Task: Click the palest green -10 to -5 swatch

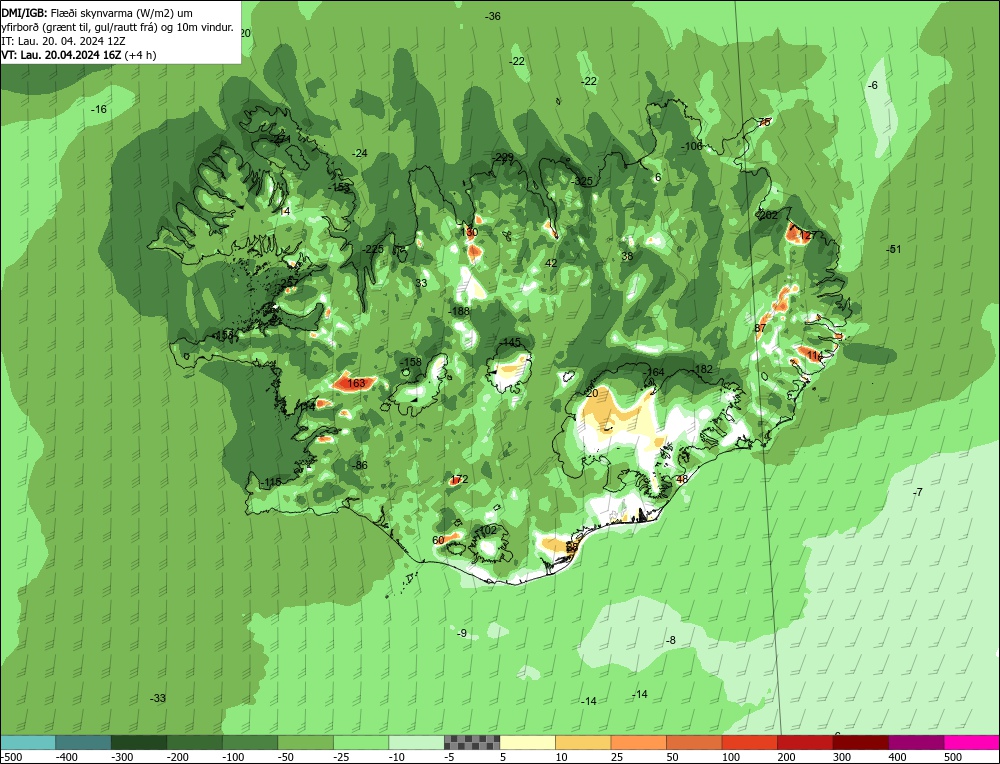Action: [416, 742]
